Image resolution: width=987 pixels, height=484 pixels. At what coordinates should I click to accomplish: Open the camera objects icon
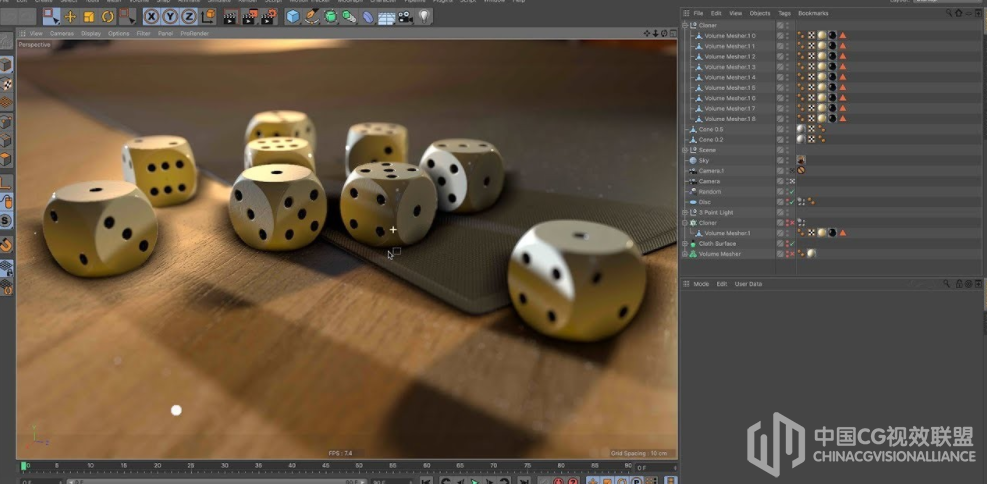pyautogui.click(x=405, y=17)
